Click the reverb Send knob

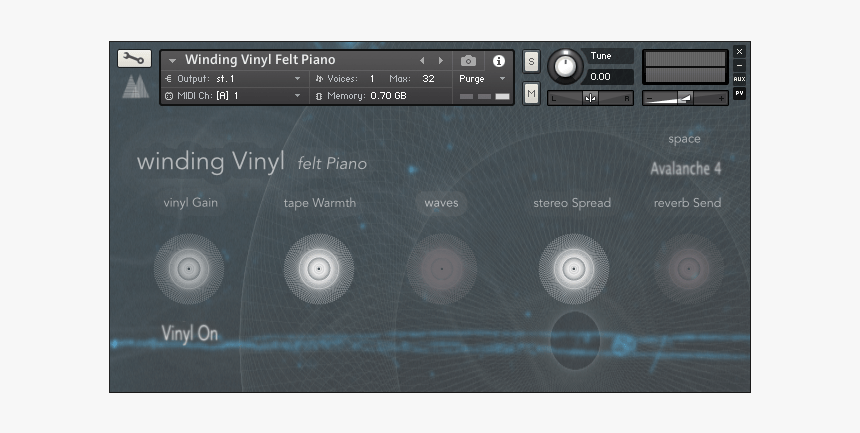(x=689, y=269)
